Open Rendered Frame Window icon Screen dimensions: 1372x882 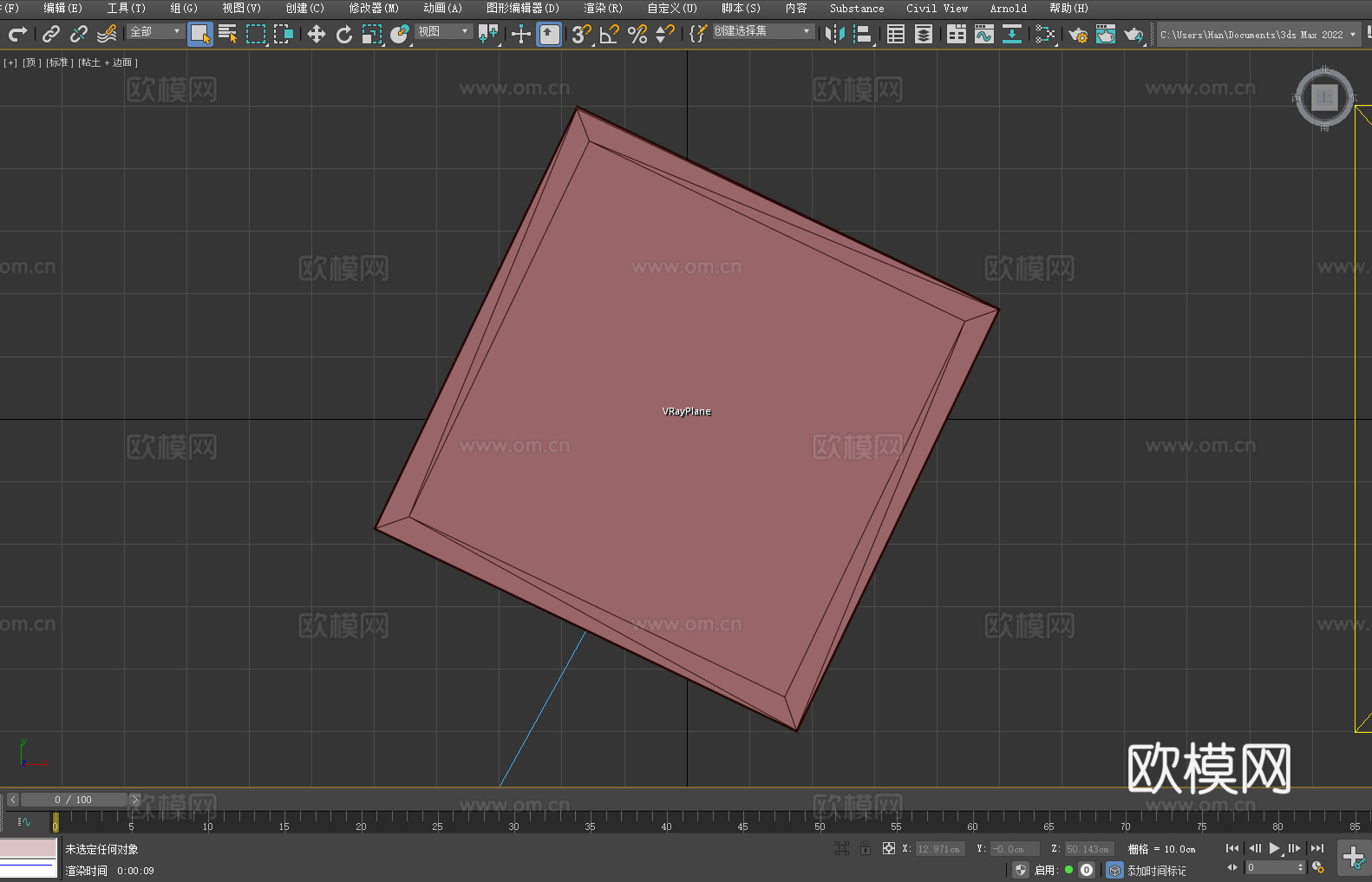pos(1106,34)
